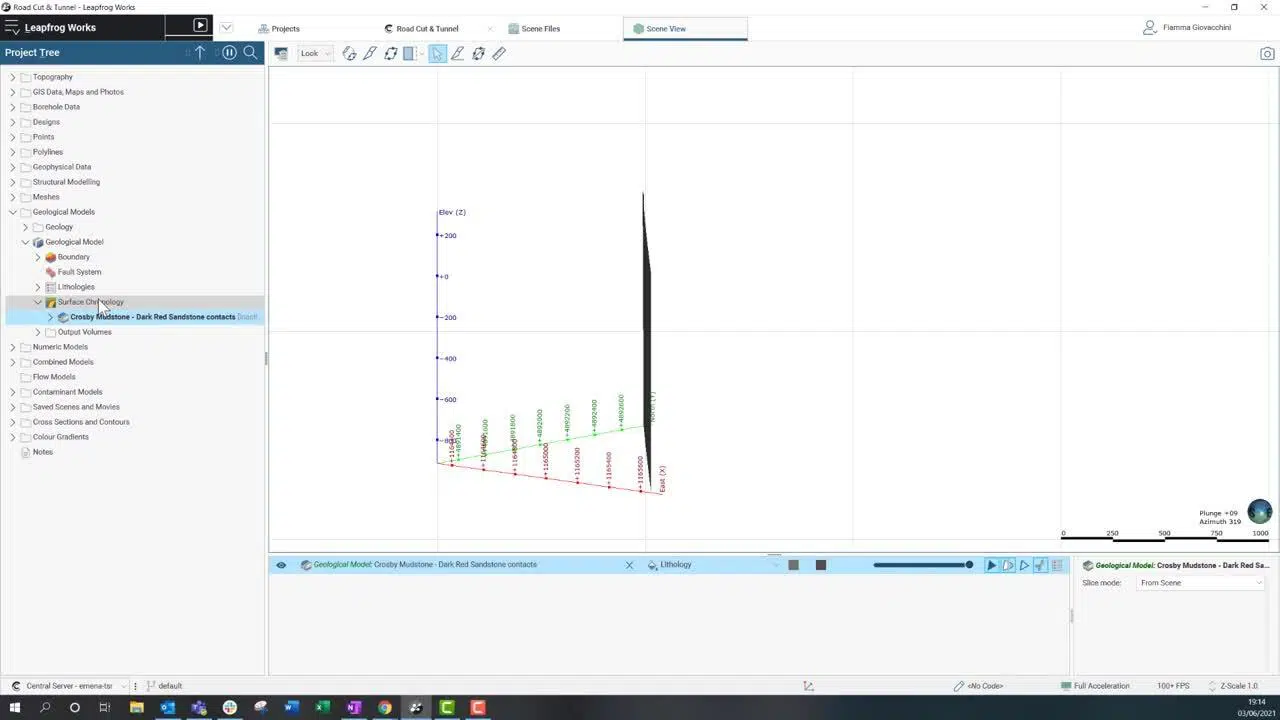Adjust the surface opacity slider

point(923,565)
